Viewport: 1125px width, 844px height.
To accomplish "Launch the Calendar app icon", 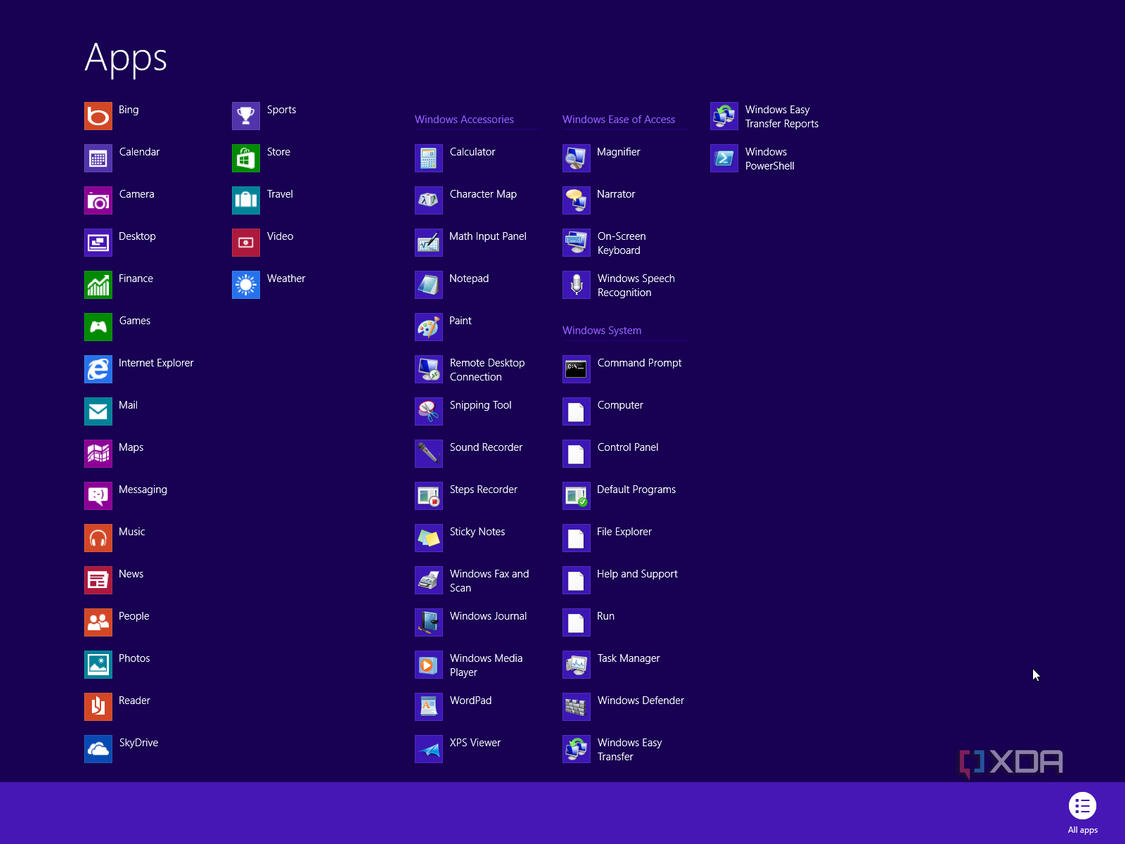I will (98, 159).
